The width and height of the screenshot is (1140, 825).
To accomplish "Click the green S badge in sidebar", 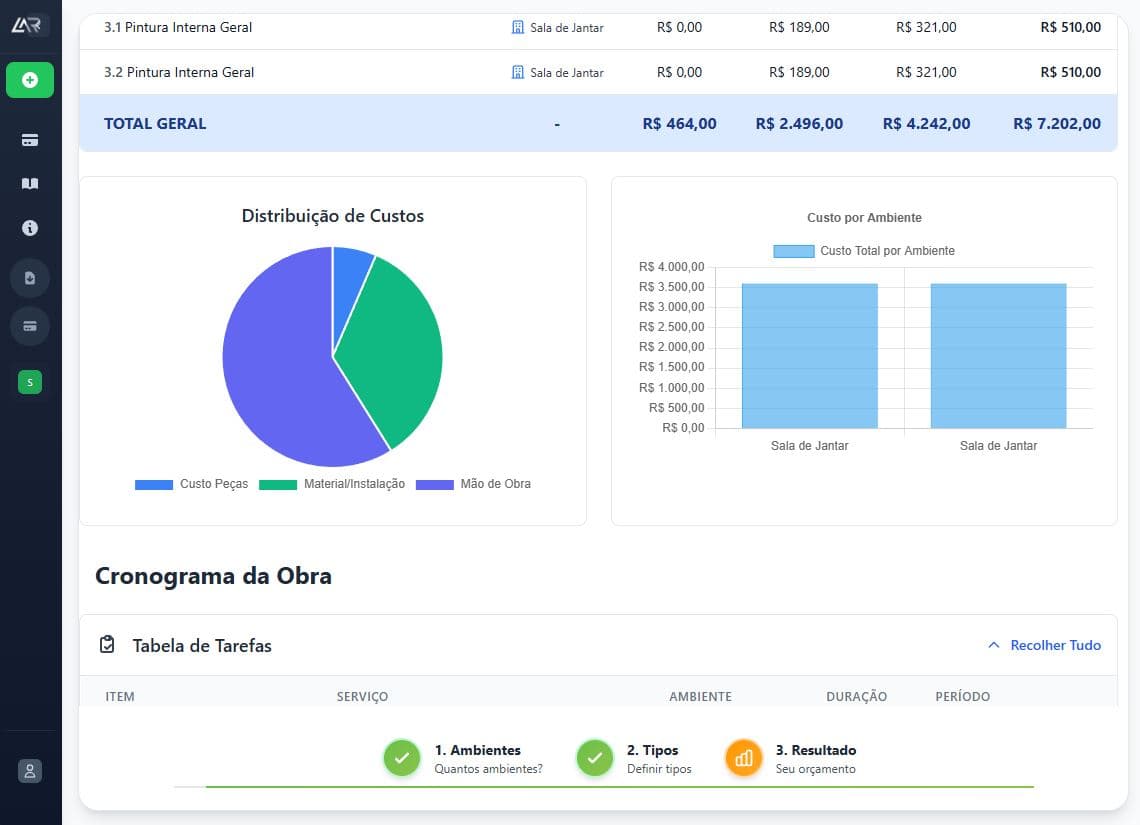I will pos(29,382).
